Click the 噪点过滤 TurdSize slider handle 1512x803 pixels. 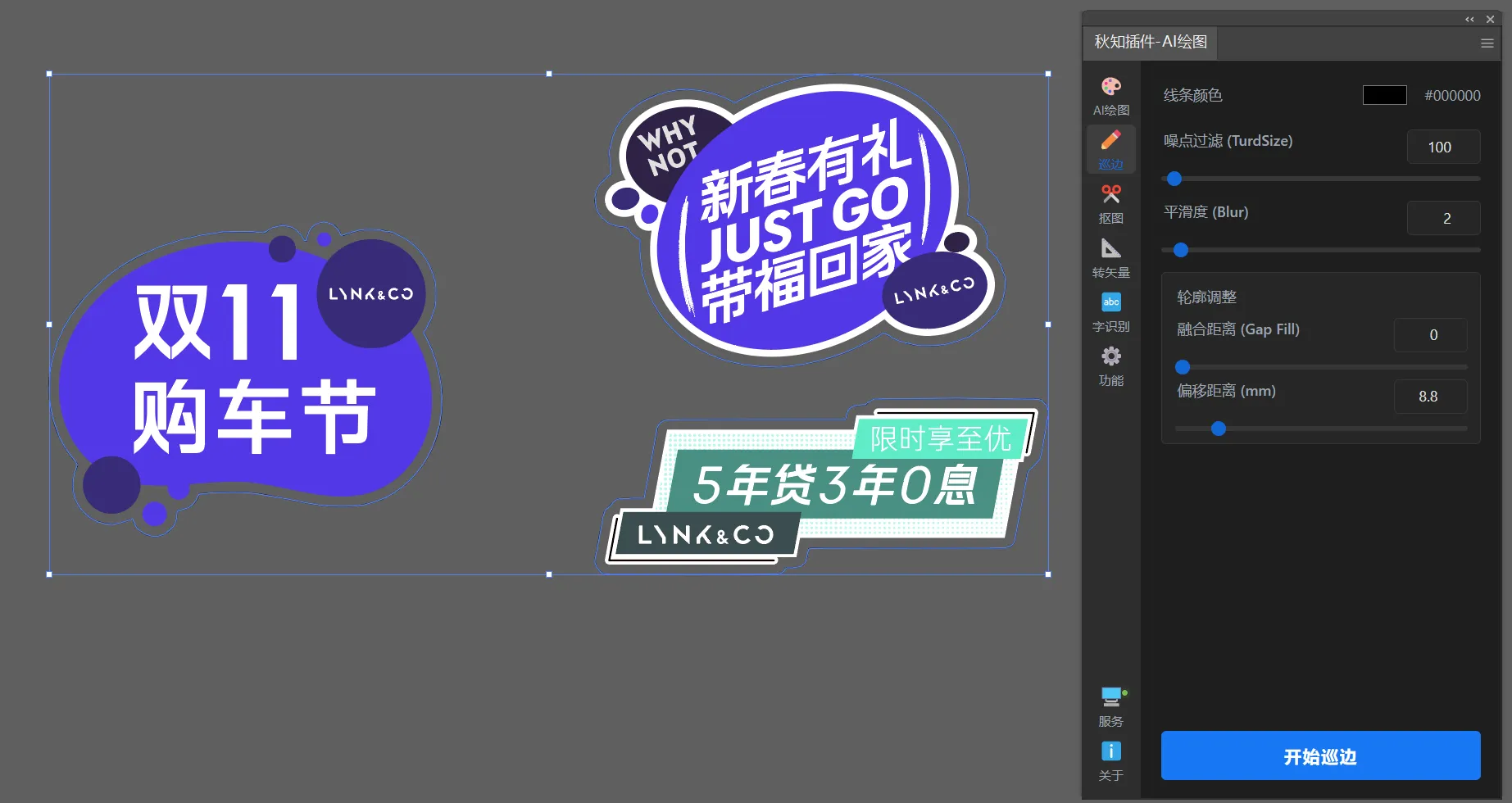point(1174,179)
